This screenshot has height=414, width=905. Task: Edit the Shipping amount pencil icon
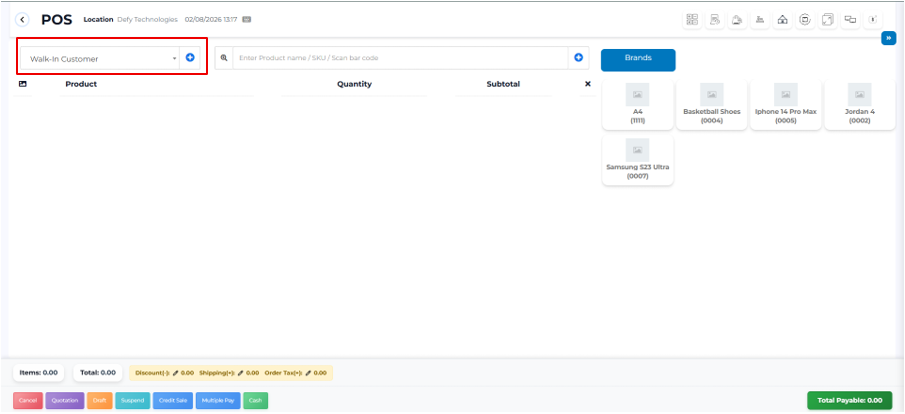coord(241,373)
